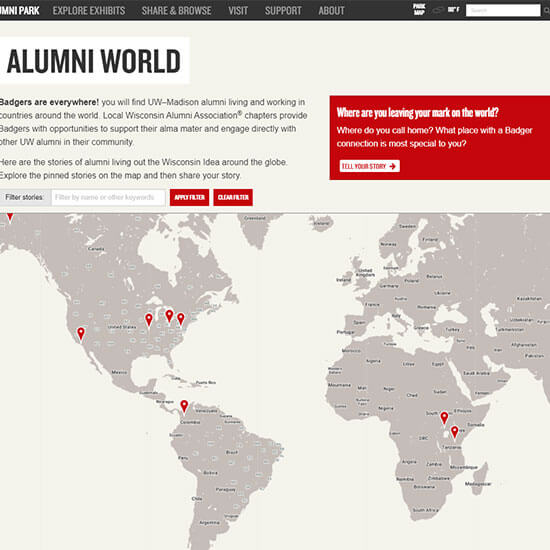Click the Alumni World page heading
Image resolution: width=550 pixels, height=550 pixels.
[94, 61]
